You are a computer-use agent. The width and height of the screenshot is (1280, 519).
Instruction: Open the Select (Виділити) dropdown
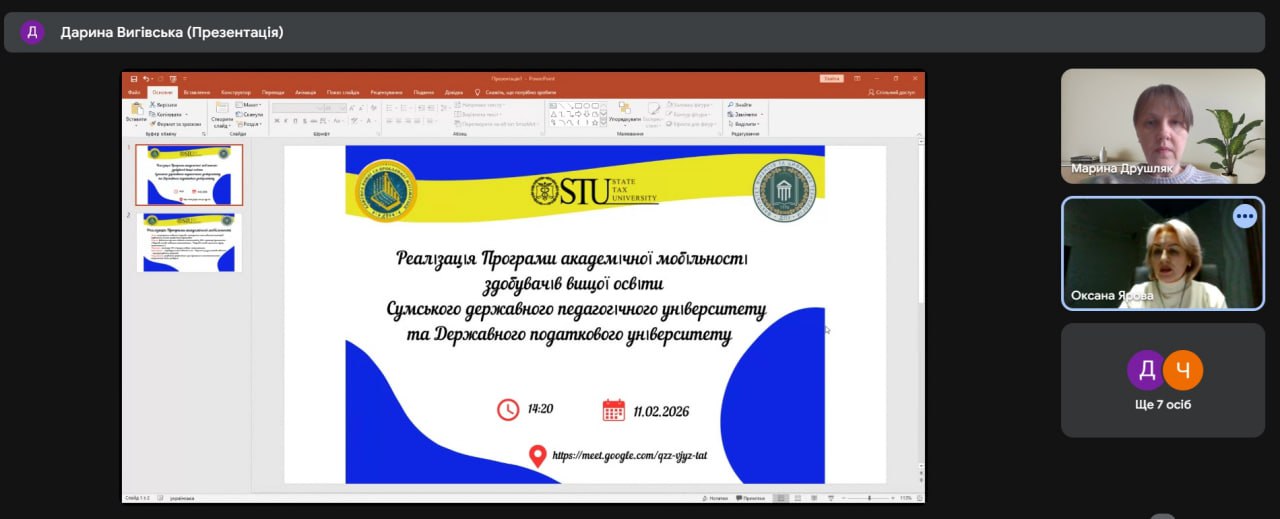[745, 124]
